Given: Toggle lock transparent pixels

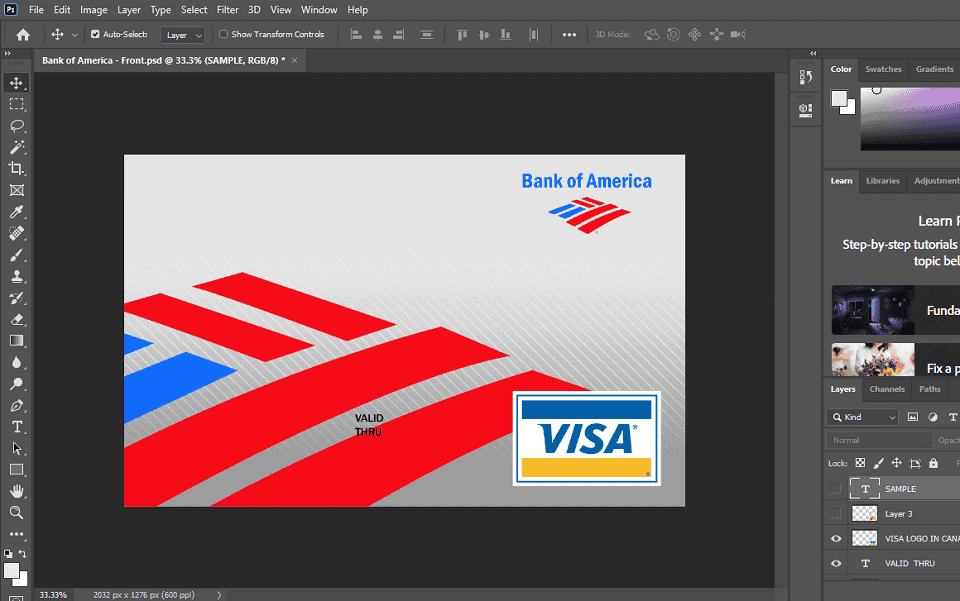Looking at the screenshot, I should (860, 463).
